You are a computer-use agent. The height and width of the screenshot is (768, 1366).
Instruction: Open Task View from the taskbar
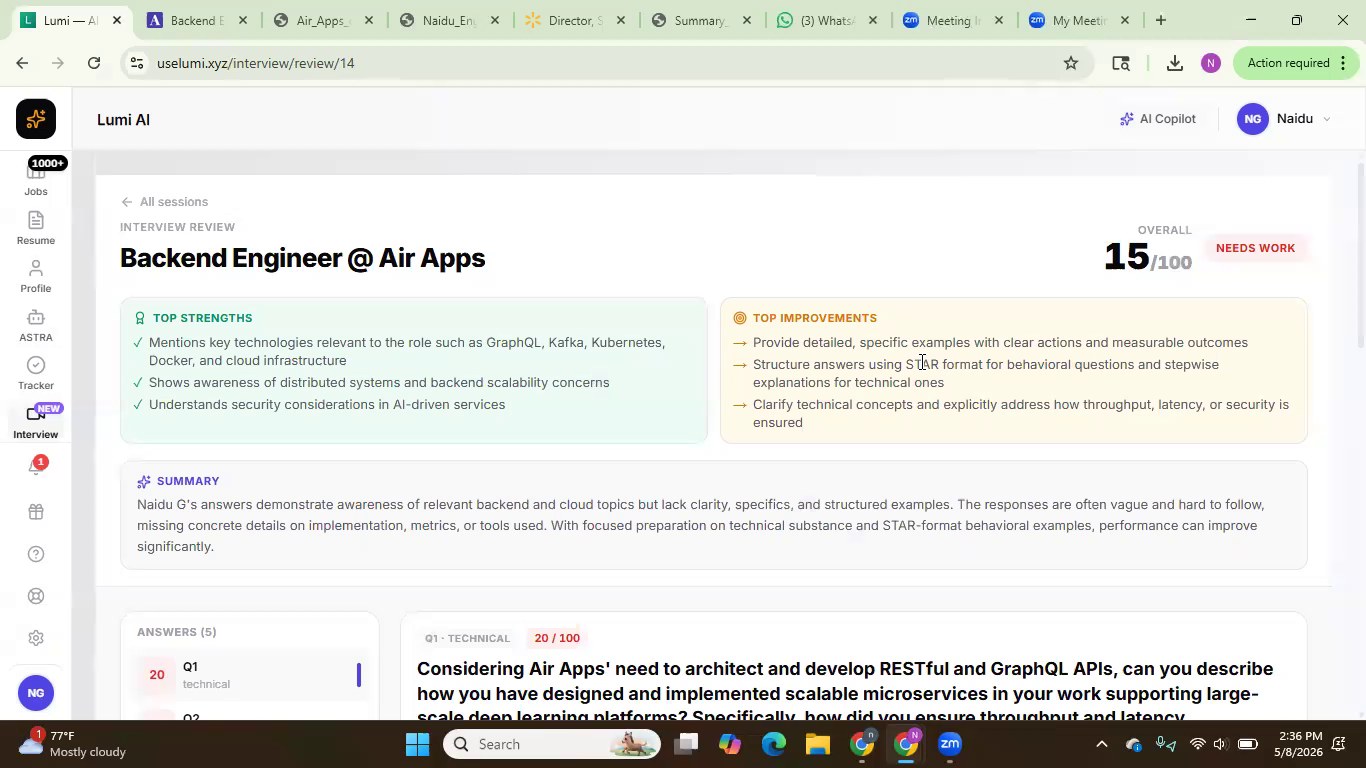[x=686, y=744]
